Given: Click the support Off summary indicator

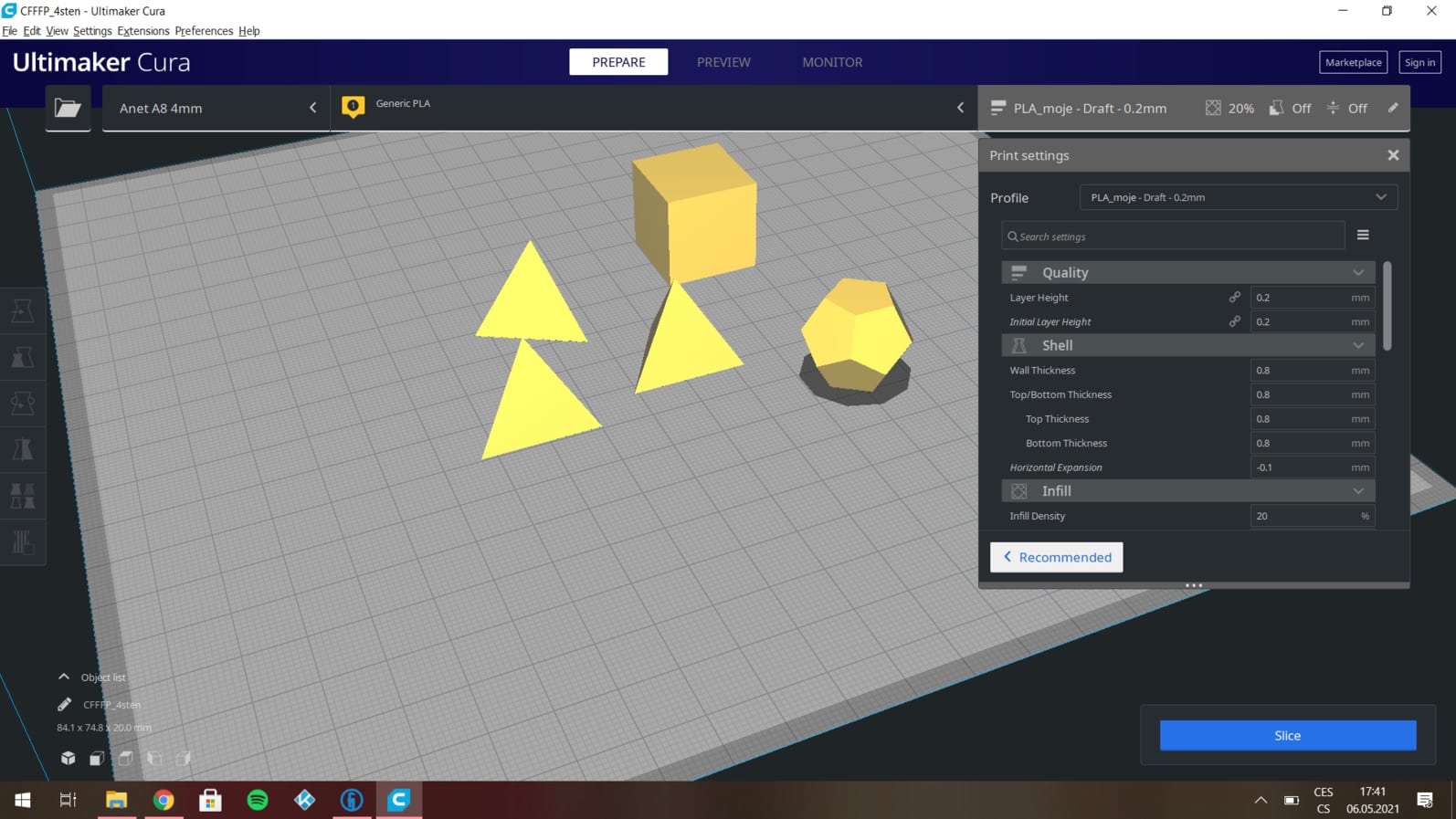Looking at the screenshot, I should (1290, 108).
